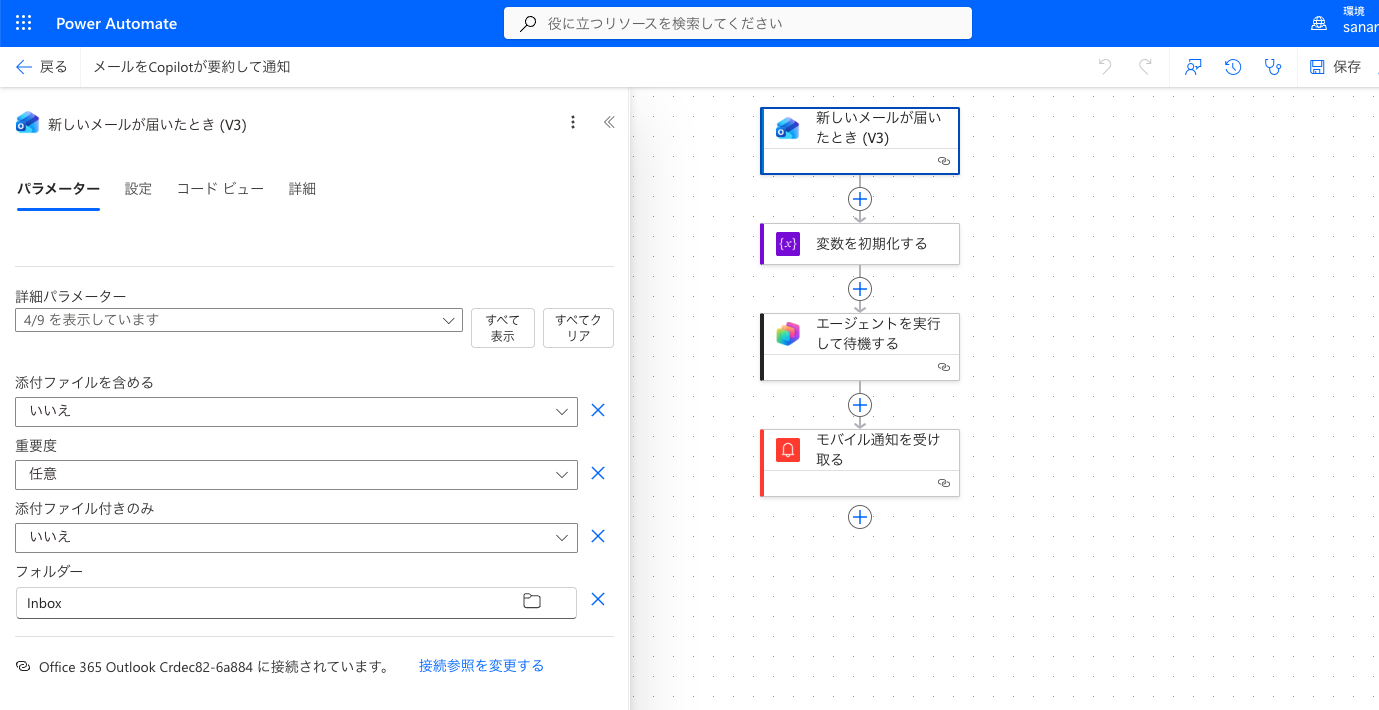Screen dimensions: 1379x710
Task: Select the 新しいメールが届いたとき trigger card
Action: pyautogui.click(x=860, y=141)
